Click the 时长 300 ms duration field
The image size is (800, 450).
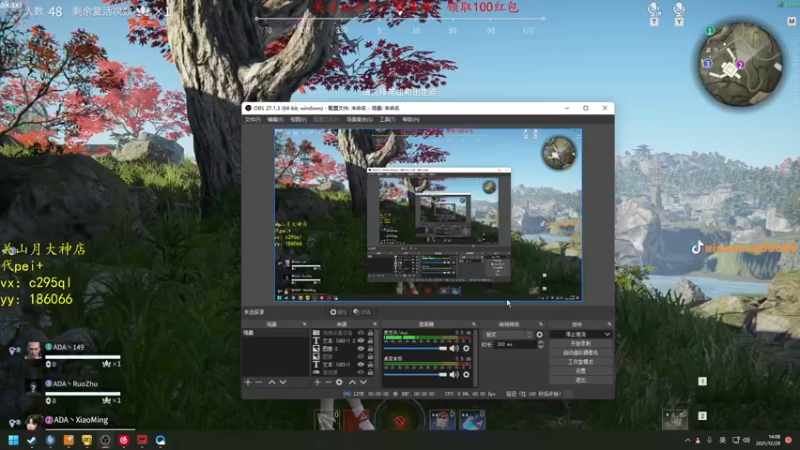[x=515, y=345]
